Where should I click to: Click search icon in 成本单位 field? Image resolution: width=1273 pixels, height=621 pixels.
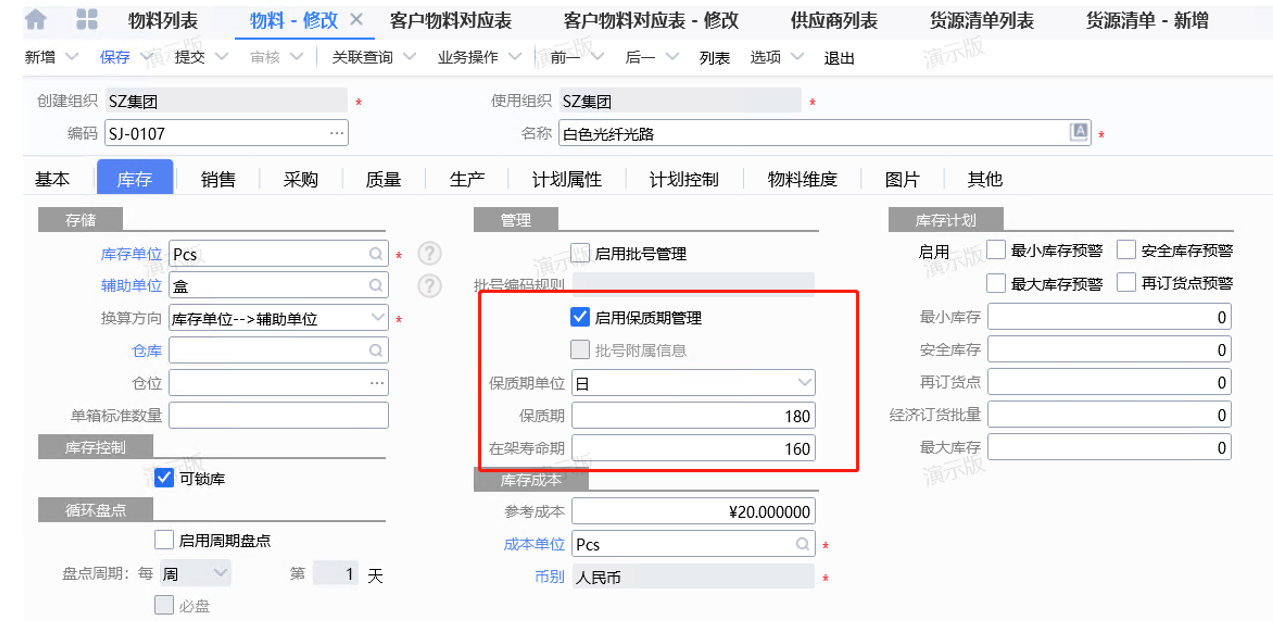tap(802, 544)
